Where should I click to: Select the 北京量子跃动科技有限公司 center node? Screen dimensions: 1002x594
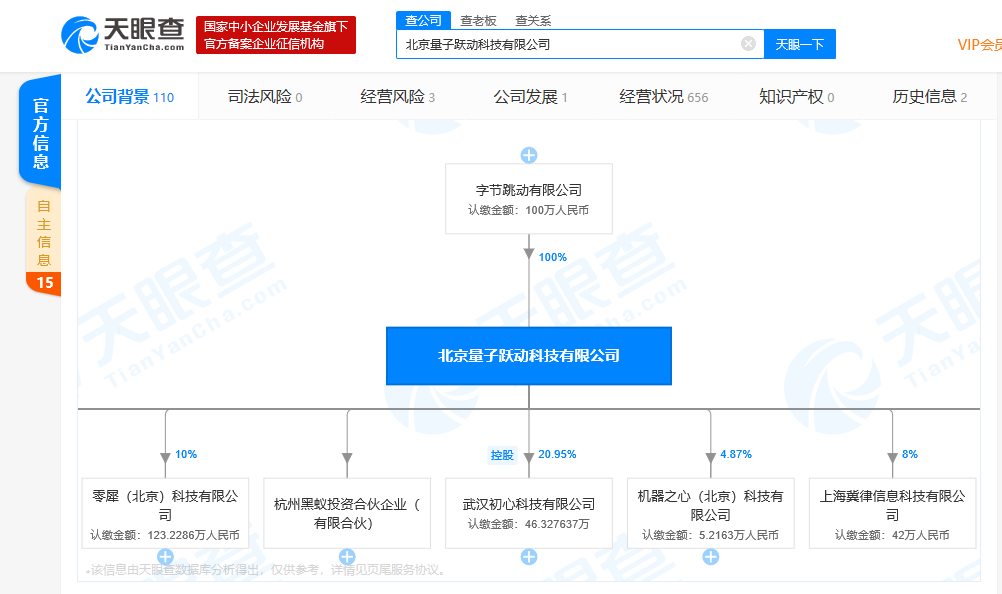coord(528,356)
